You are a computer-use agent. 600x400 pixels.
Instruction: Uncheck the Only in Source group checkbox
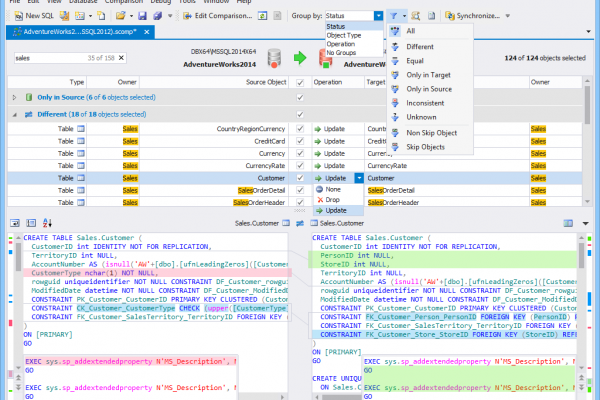pos(300,98)
